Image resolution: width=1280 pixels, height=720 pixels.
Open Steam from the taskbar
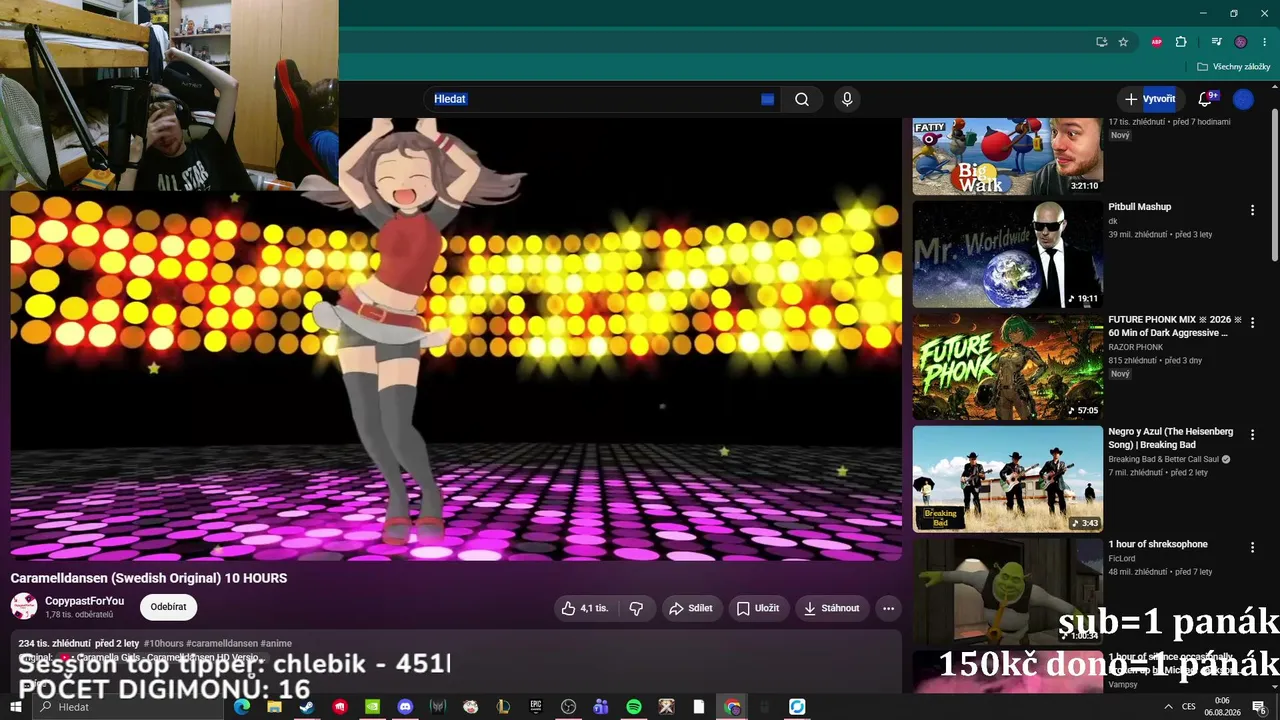pyautogui.click(x=307, y=707)
